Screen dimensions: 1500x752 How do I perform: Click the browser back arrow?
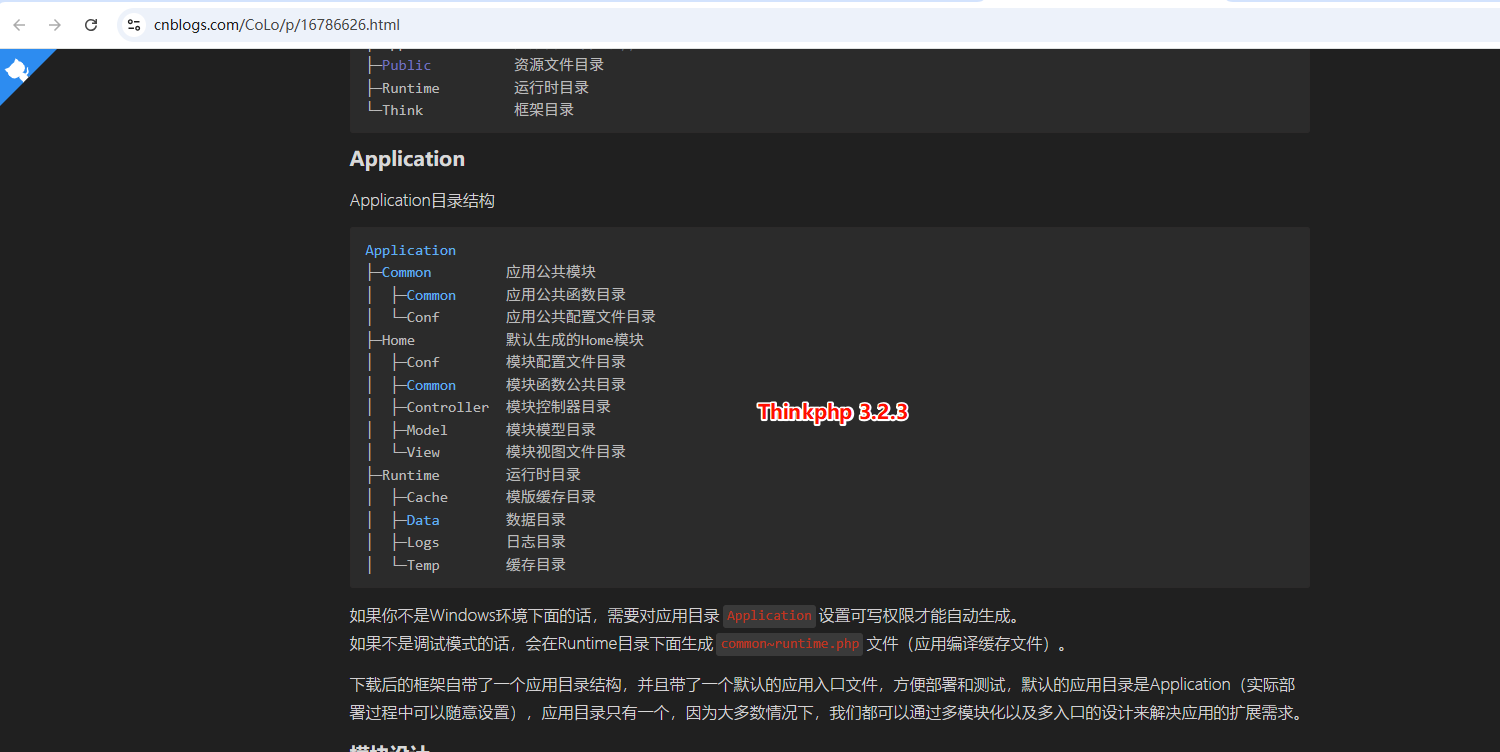(x=19, y=25)
